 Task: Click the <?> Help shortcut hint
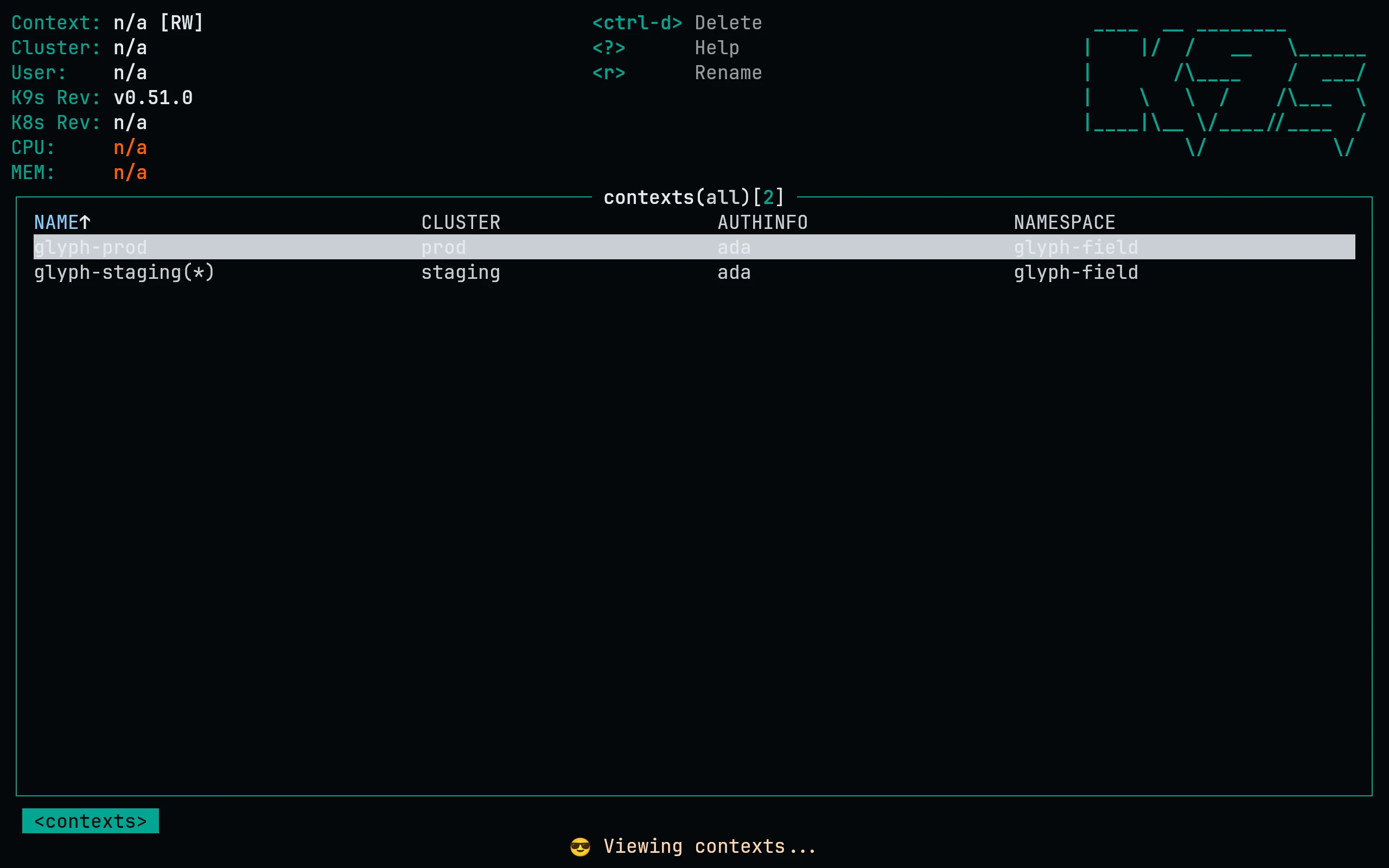pos(666,48)
